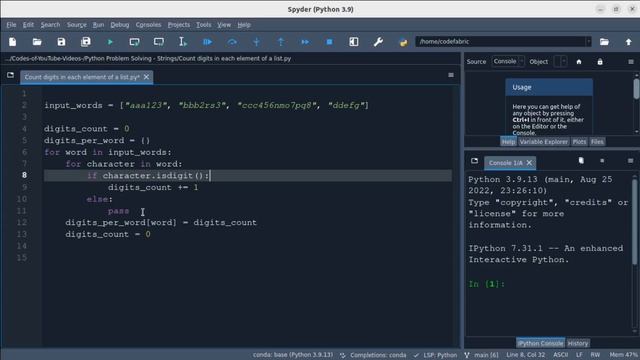Create a new file with the toolbar icon
Screen dimensions: 640x360
(13, 42)
